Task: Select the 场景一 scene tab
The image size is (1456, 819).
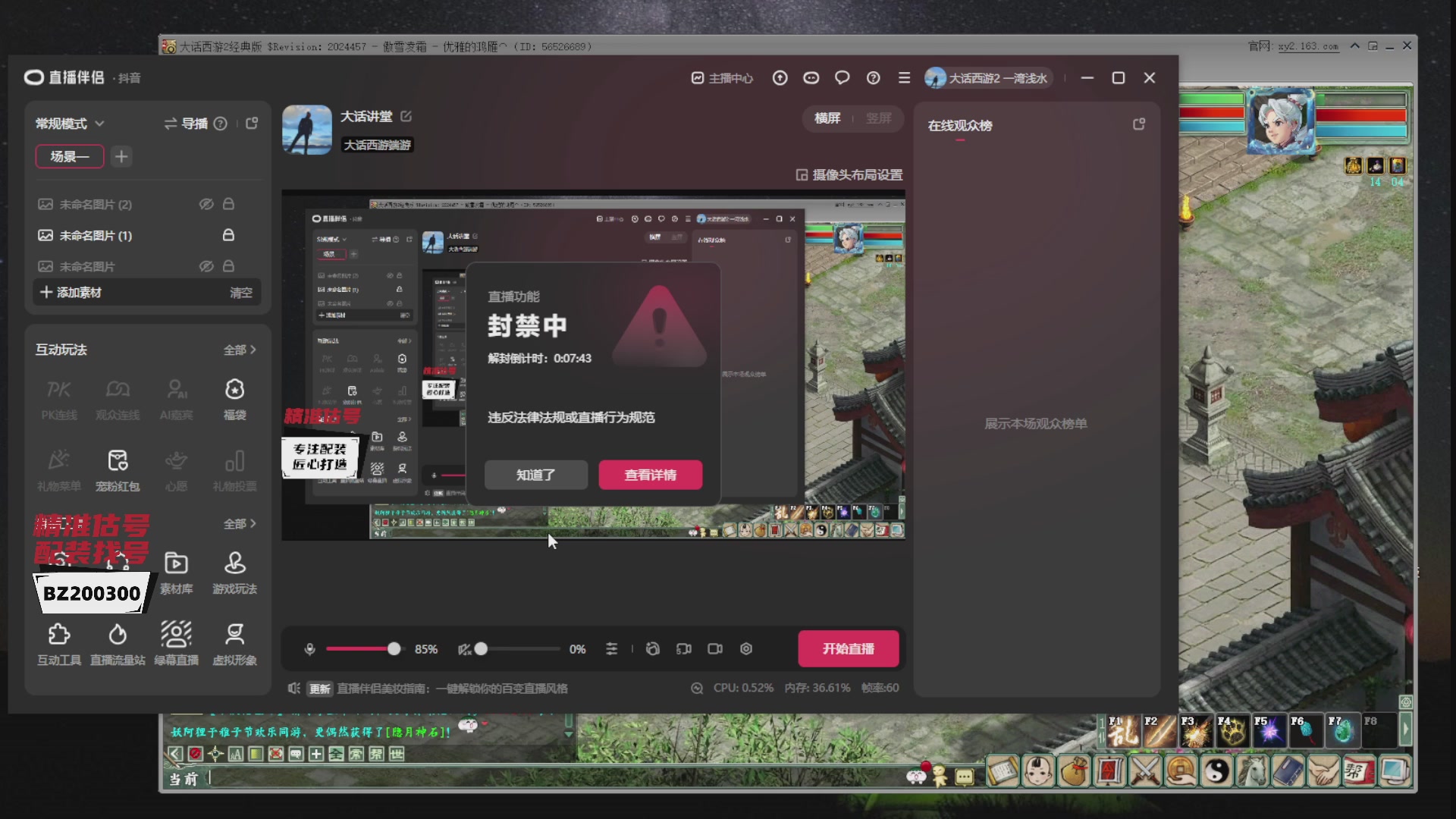Action: pyautogui.click(x=70, y=156)
